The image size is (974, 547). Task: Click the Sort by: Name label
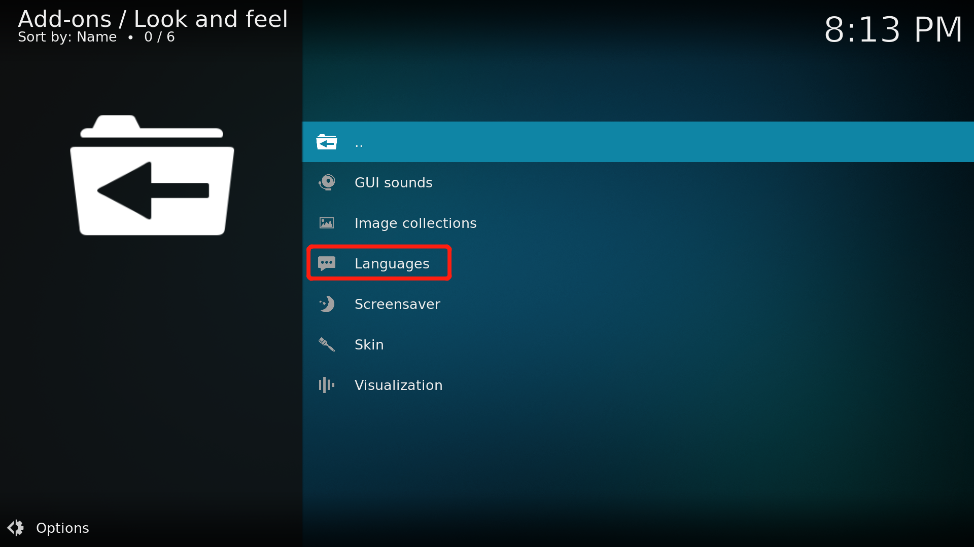[x=67, y=37]
